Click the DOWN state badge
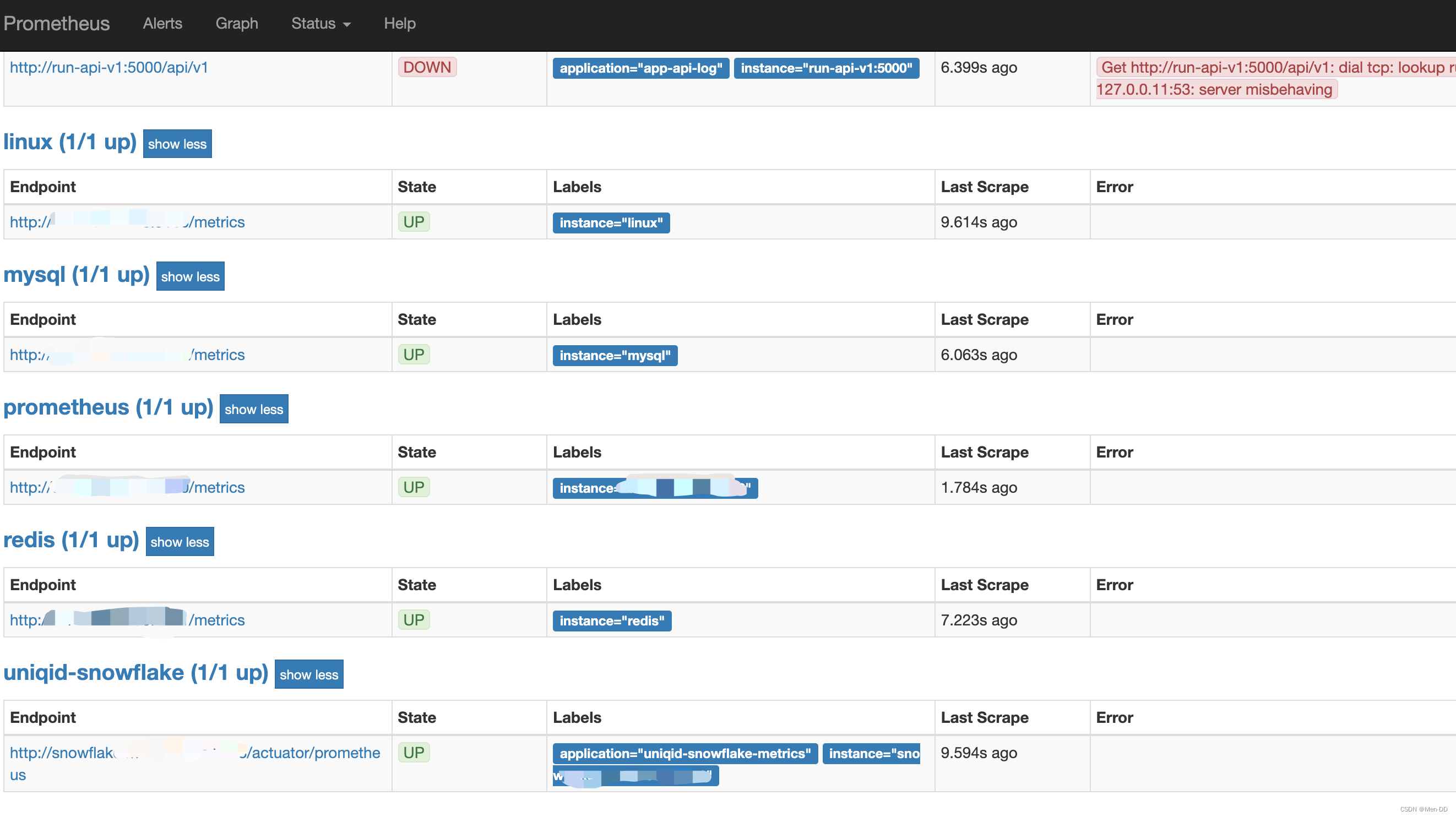1456x817 pixels. point(427,67)
